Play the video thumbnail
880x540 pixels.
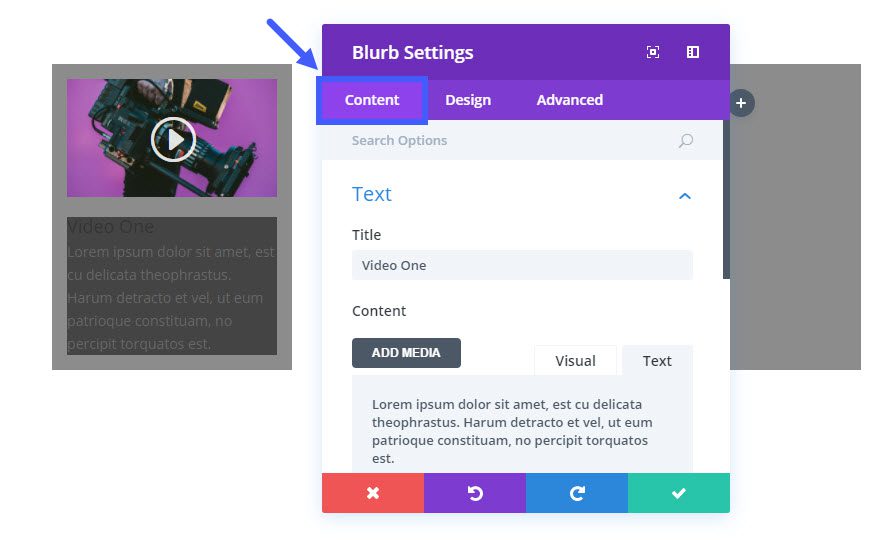[172, 139]
